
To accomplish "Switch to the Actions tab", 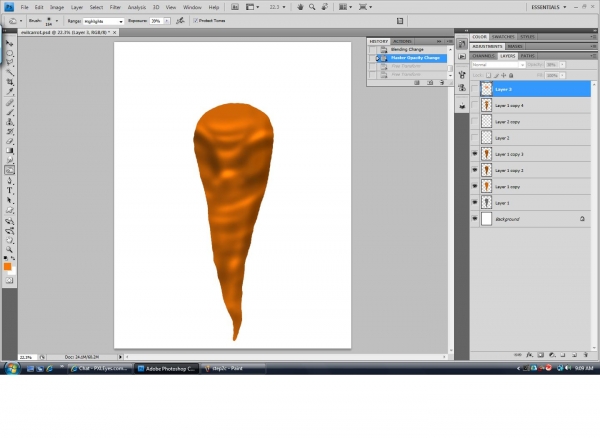I will pyautogui.click(x=402, y=41).
